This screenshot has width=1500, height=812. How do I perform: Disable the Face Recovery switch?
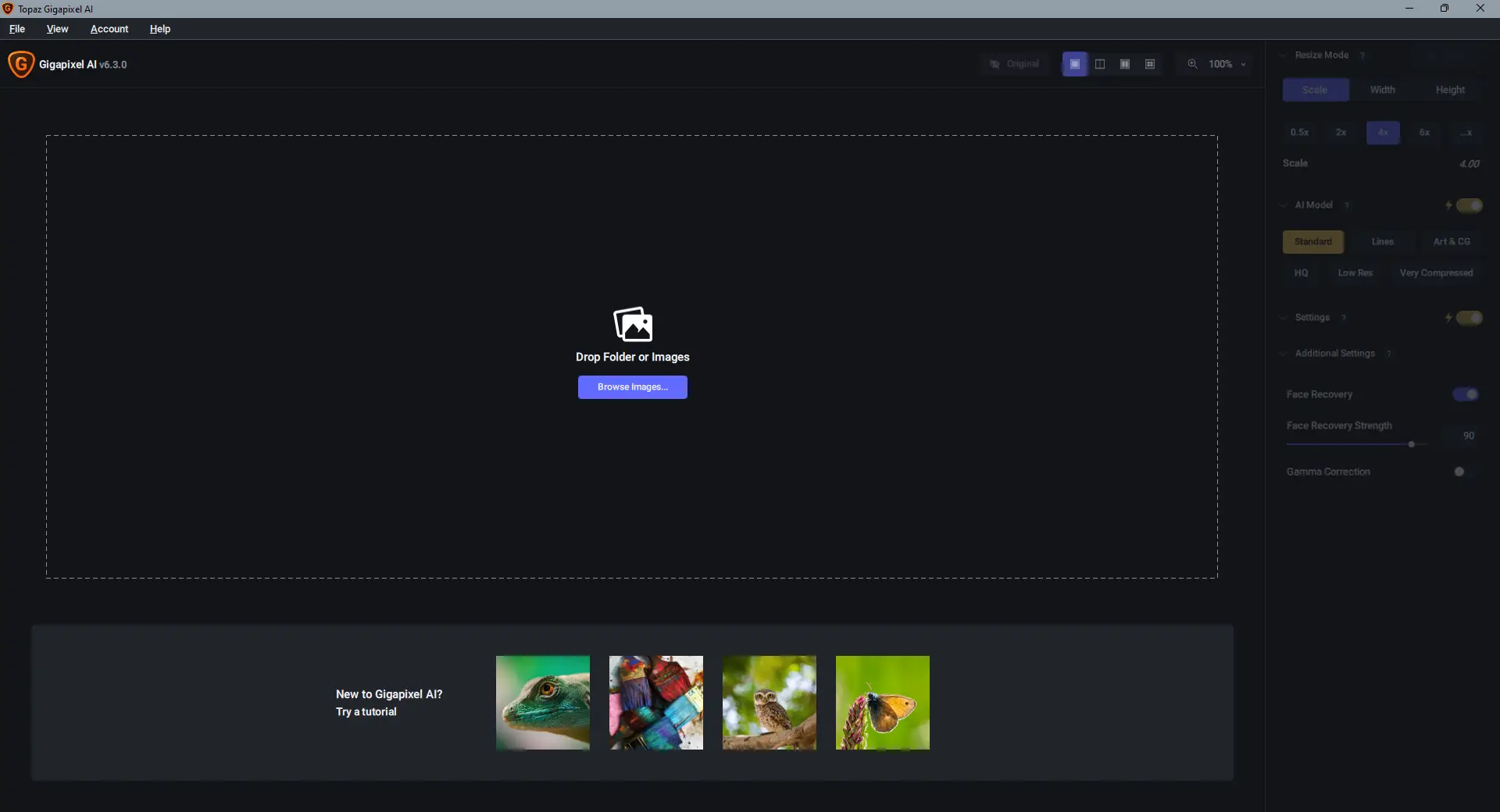click(x=1466, y=394)
